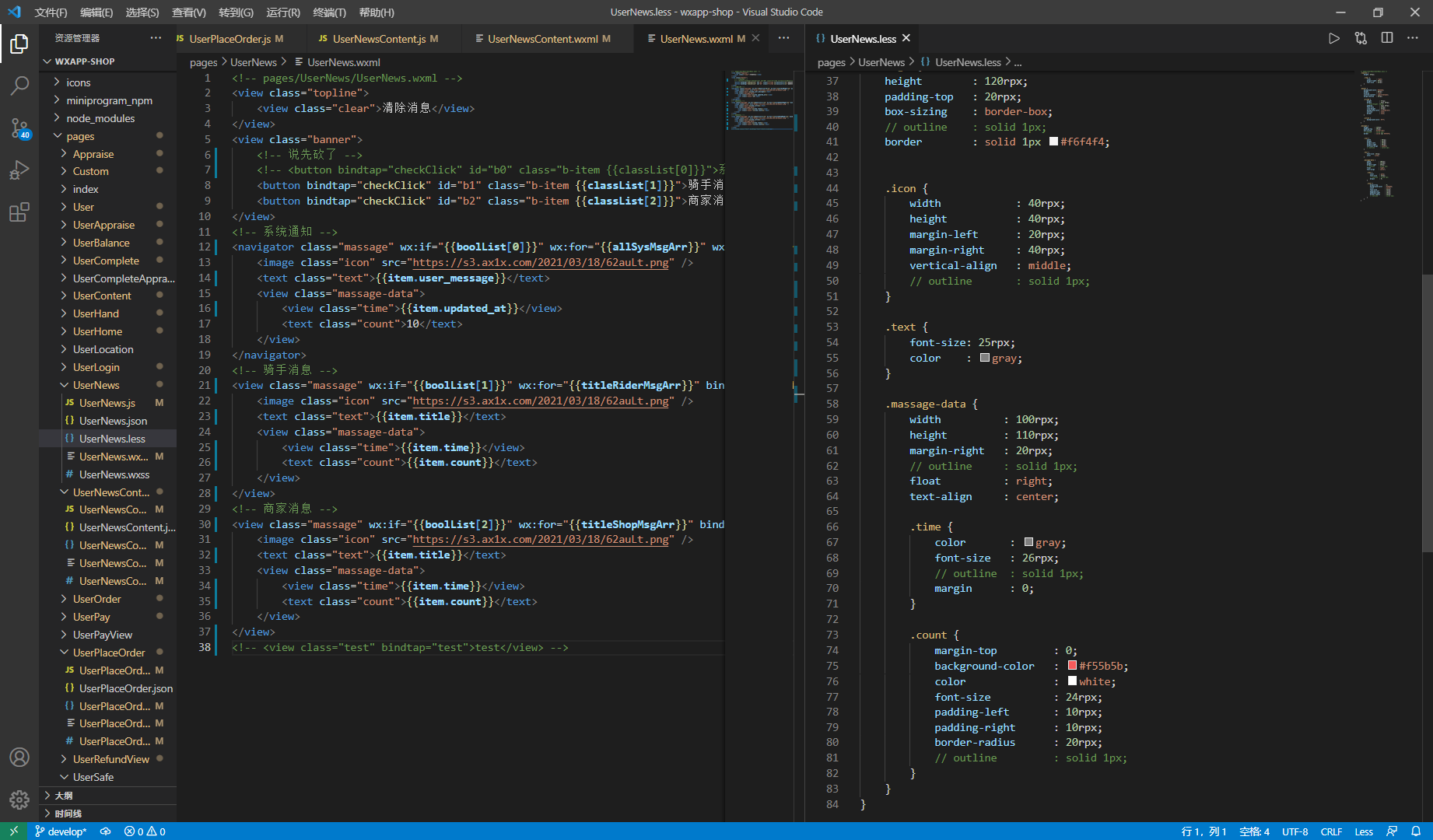Open Source Control view with 40 badge

pos(19,128)
